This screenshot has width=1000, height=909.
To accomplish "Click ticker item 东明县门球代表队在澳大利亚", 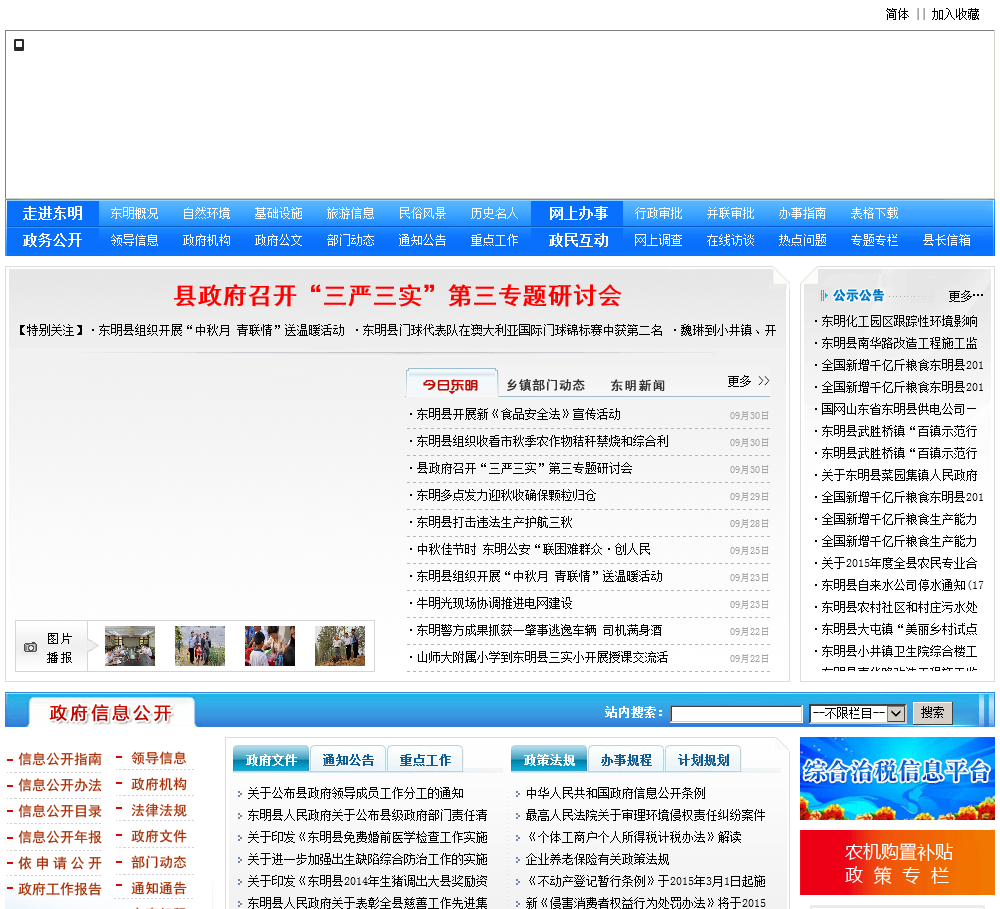I will tap(512, 330).
